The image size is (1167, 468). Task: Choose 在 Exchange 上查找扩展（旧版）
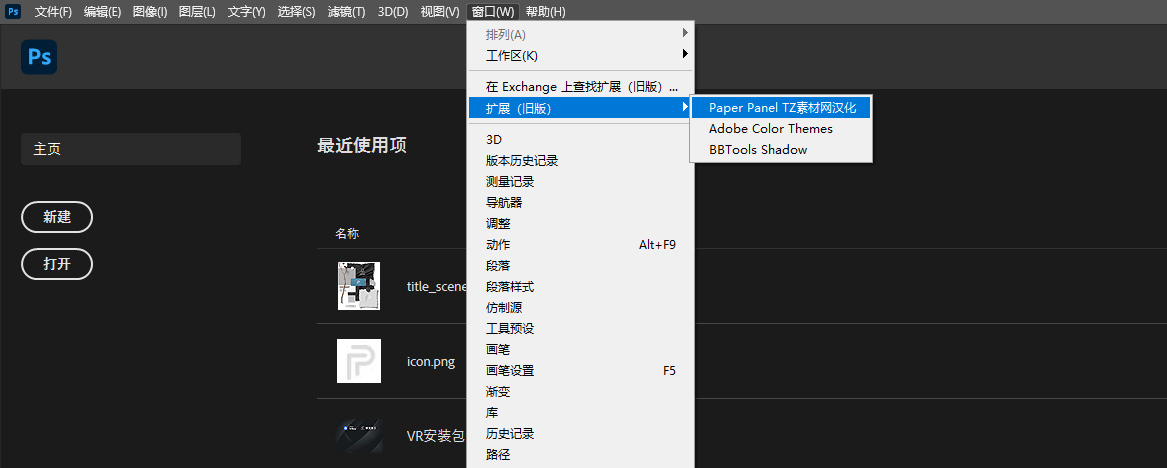pos(581,87)
